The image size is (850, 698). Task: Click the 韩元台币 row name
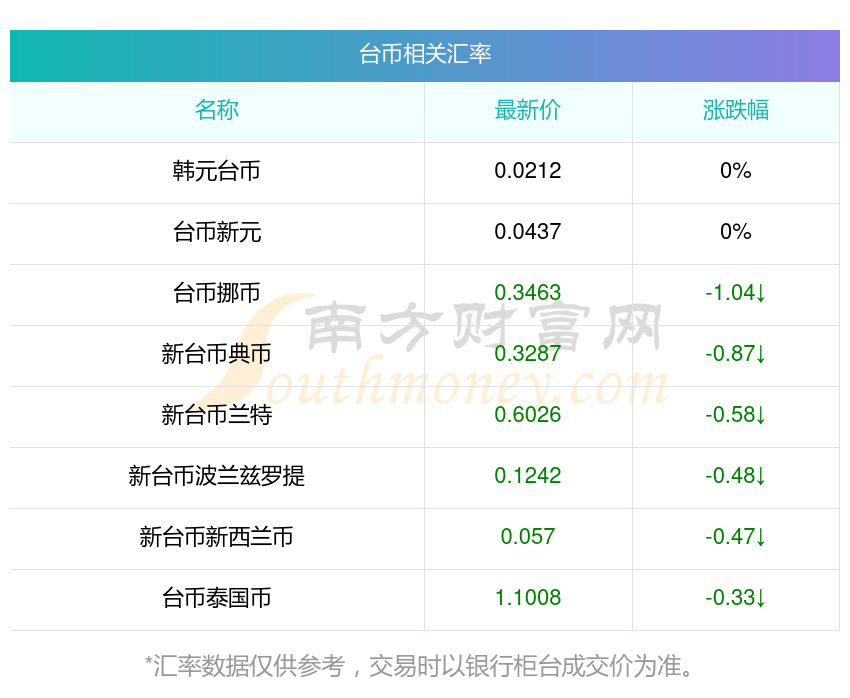point(217,171)
